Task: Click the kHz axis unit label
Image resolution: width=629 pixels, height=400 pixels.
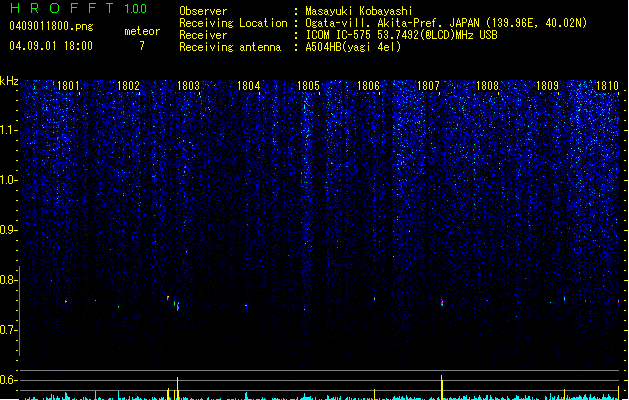Action: tap(9, 81)
